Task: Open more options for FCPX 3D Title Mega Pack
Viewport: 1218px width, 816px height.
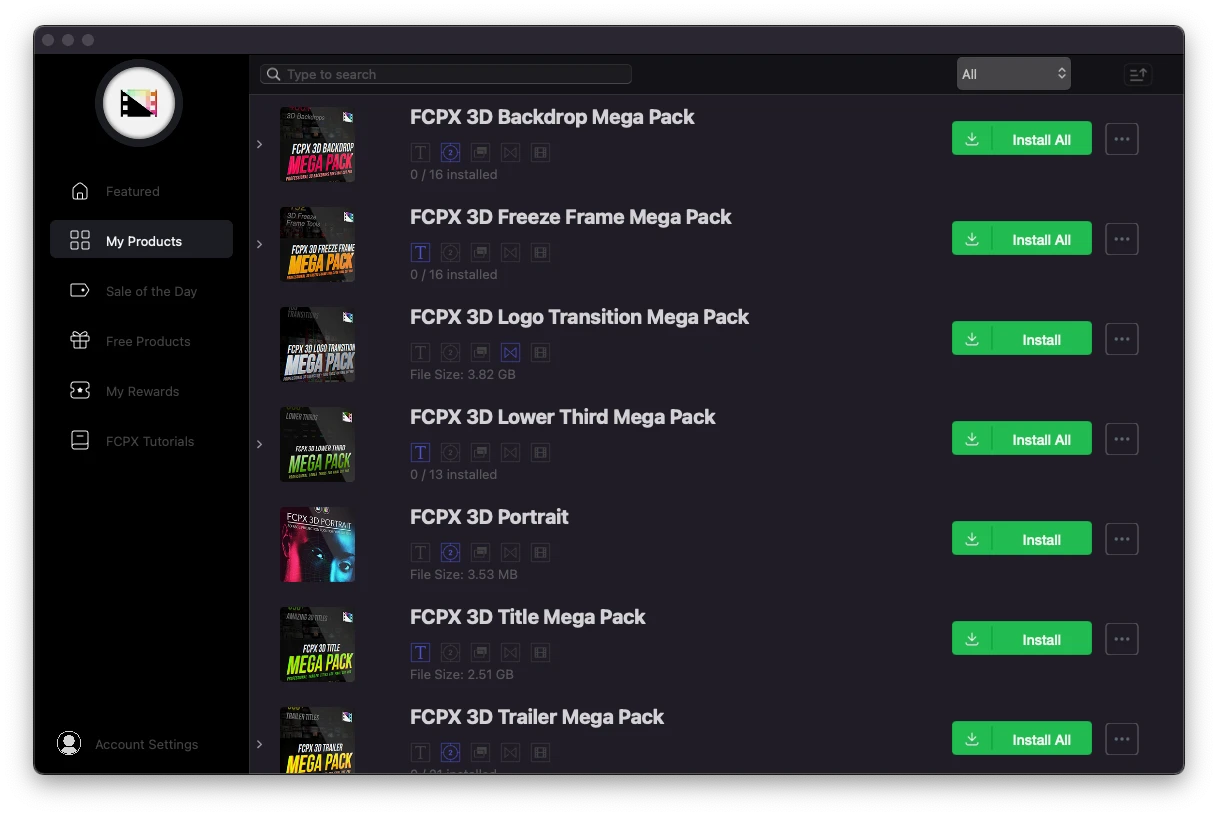Action: [x=1122, y=639]
